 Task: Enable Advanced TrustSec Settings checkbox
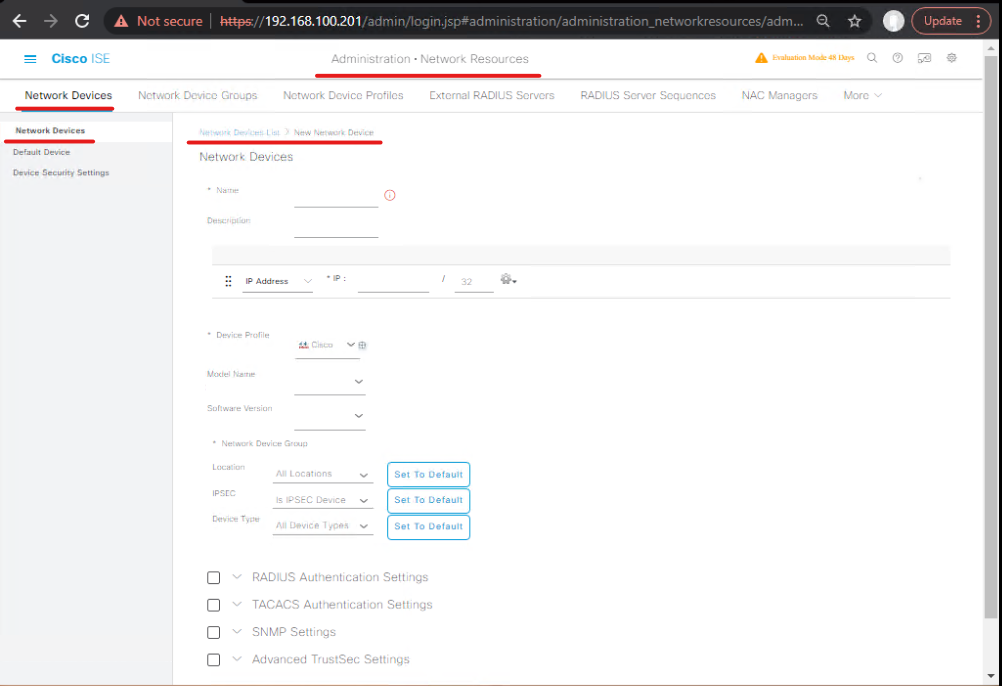pyautogui.click(x=213, y=660)
